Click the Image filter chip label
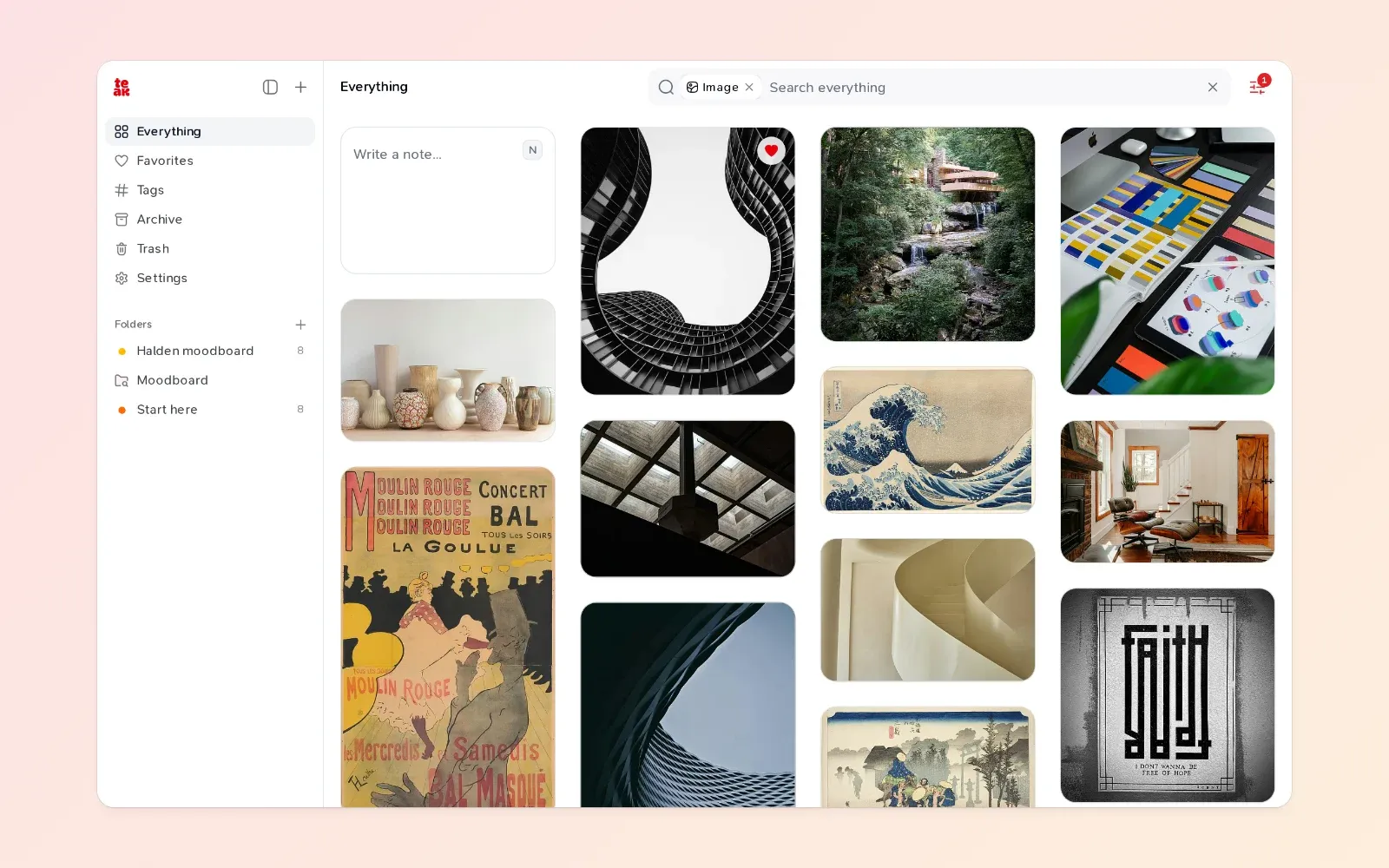The width and height of the screenshot is (1389, 868). pos(720,87)
